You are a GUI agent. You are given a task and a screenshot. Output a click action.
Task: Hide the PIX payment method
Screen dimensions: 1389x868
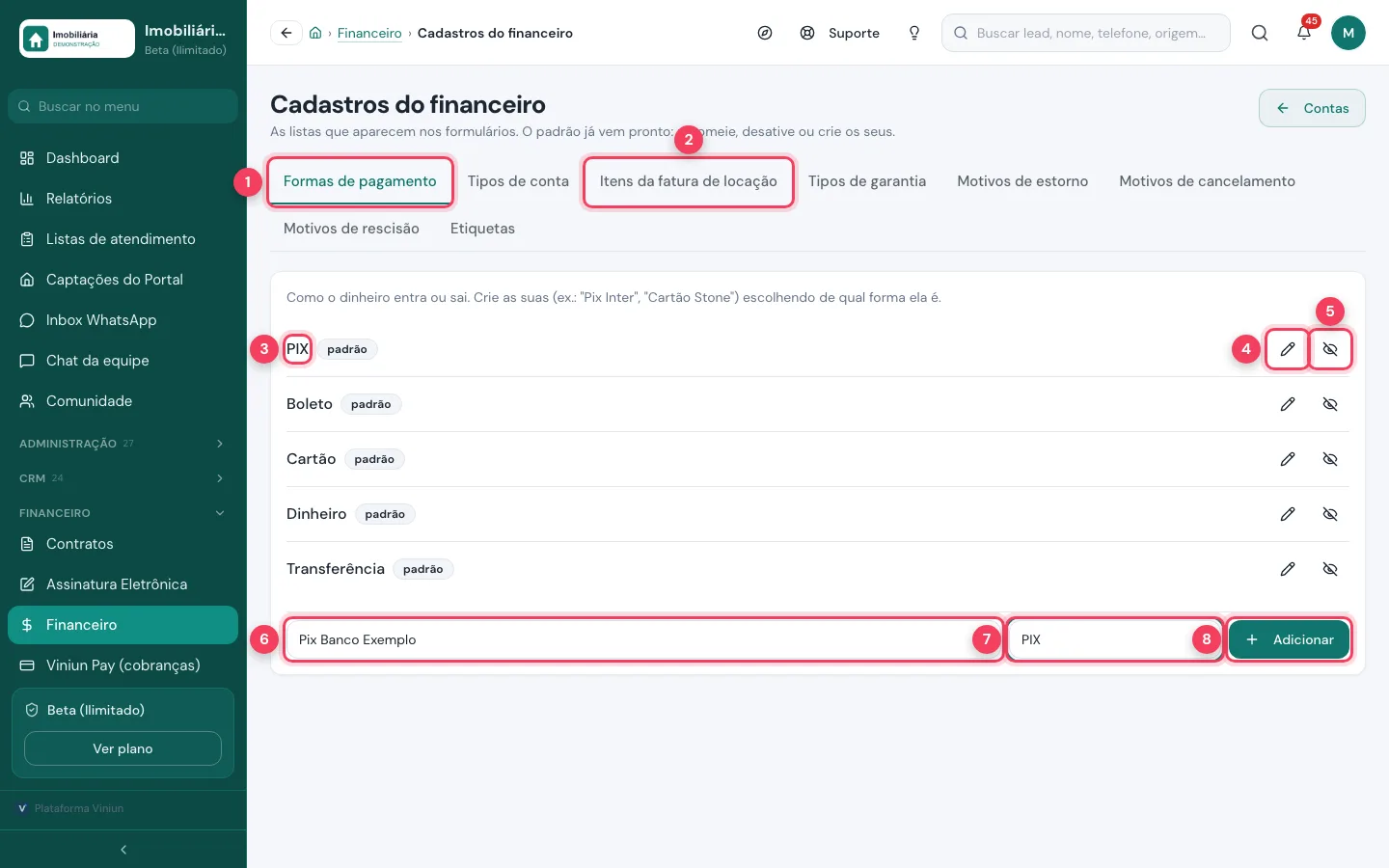coord(1330,349)
